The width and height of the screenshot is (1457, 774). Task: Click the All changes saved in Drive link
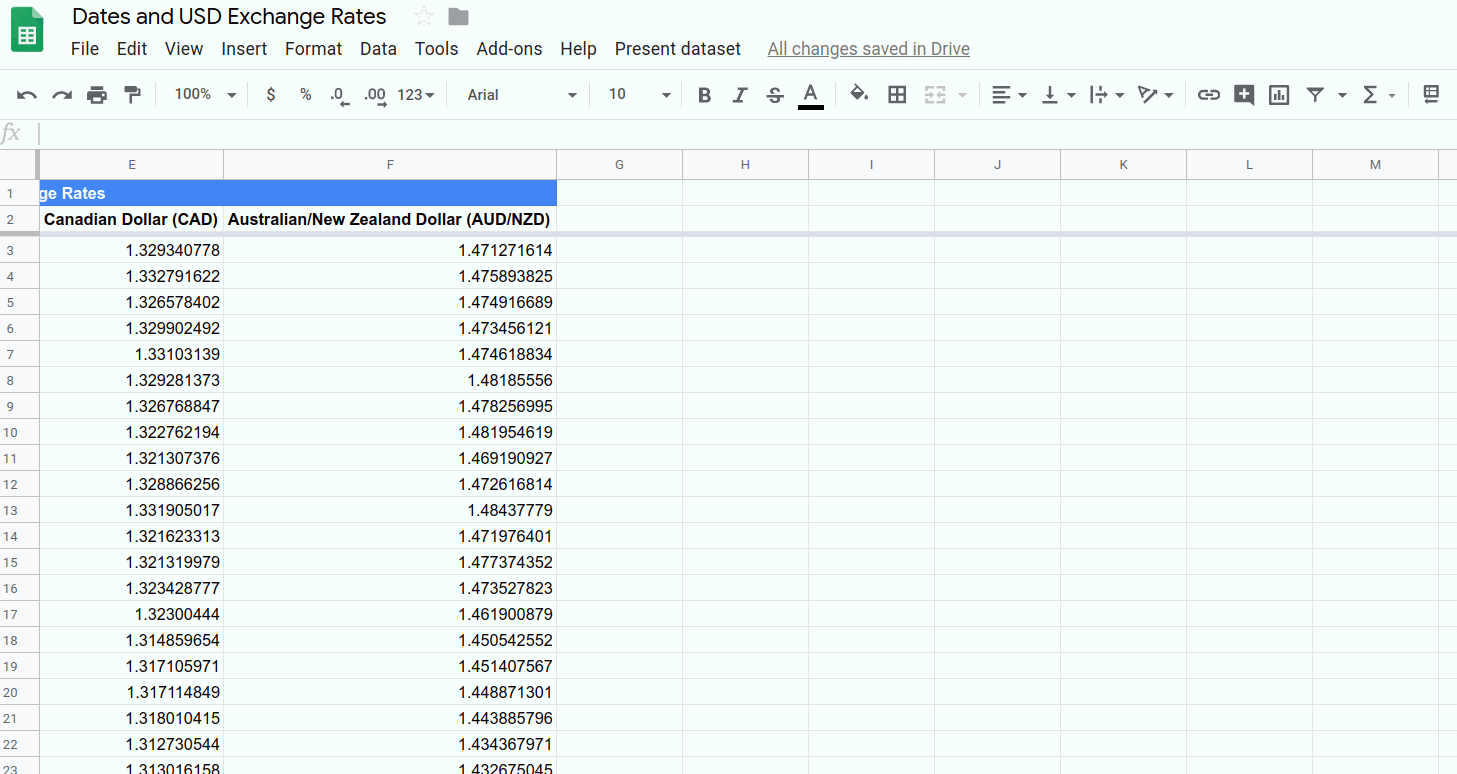[x=868, y=49]
